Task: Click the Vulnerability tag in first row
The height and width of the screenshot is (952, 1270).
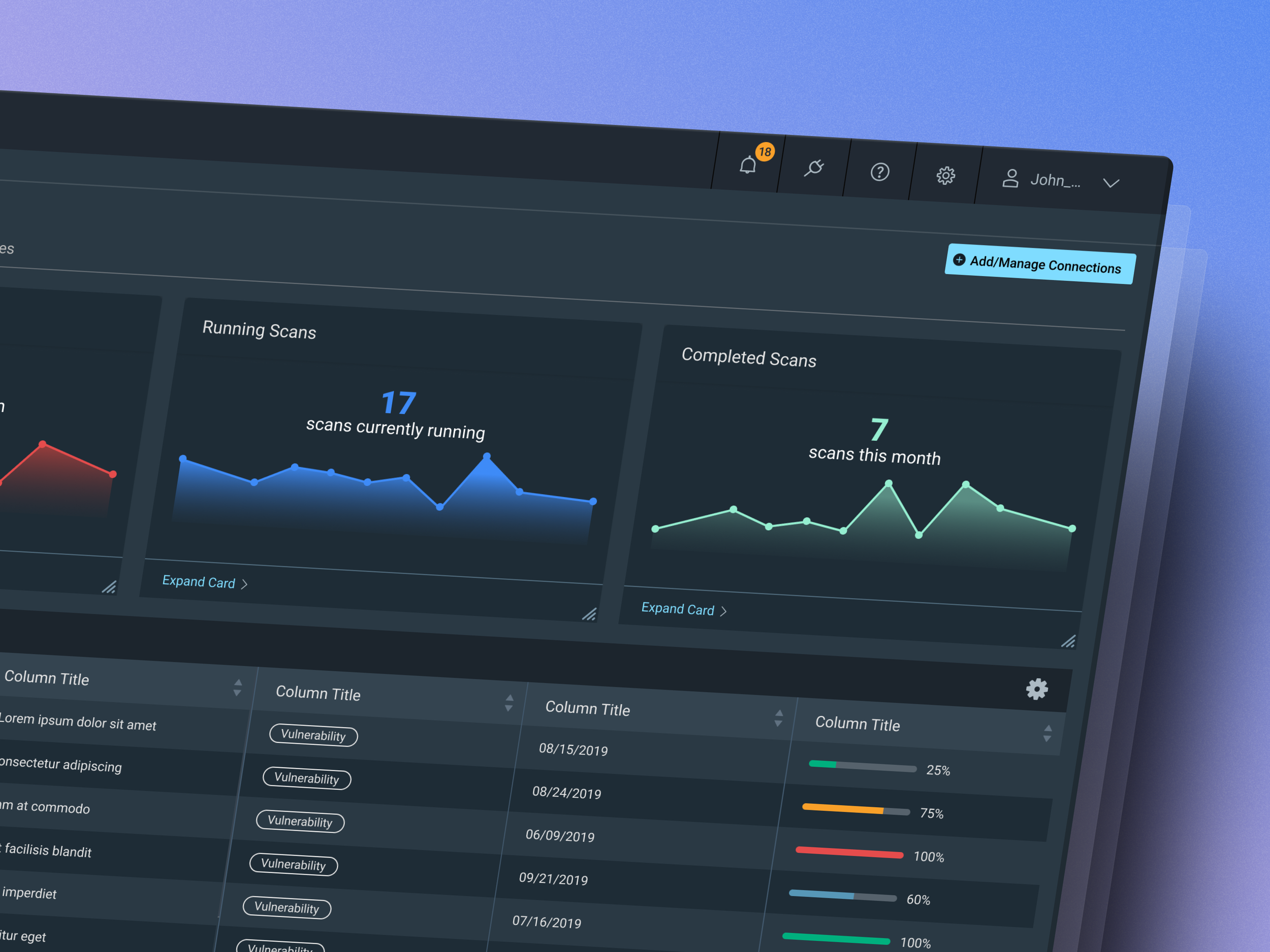Action: tap(313, 735)
